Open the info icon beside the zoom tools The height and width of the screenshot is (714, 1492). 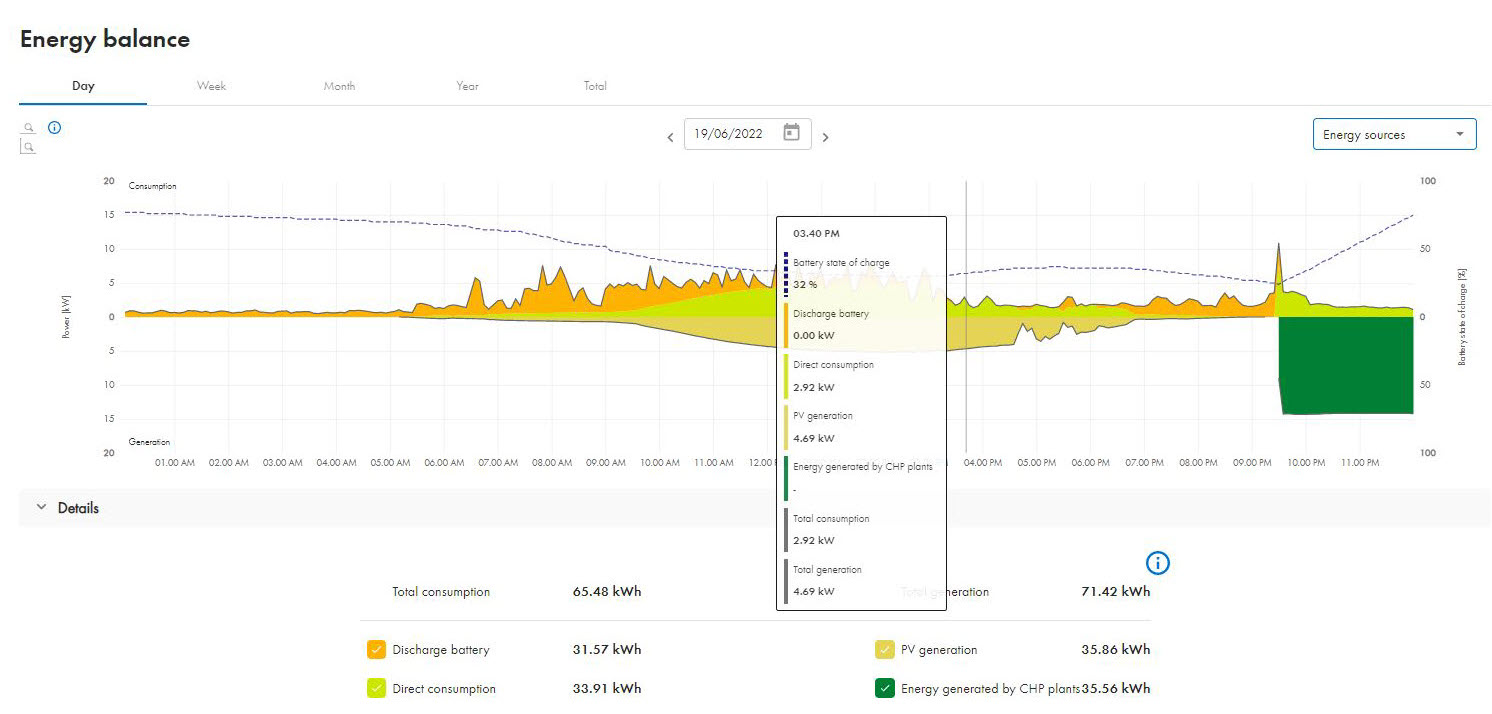(x=55, y=128)
